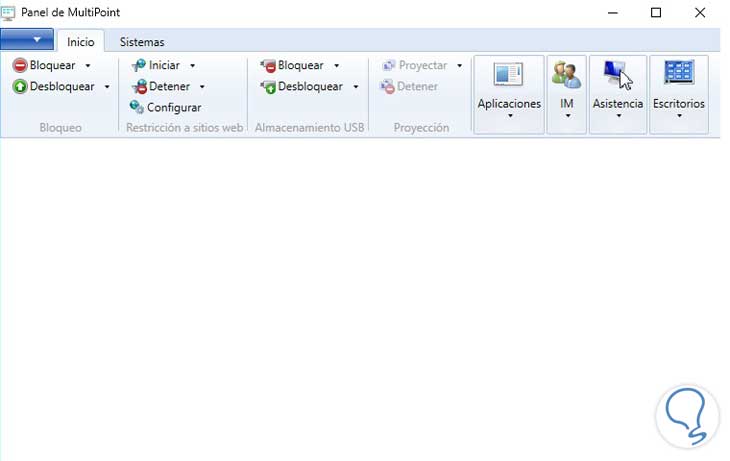Switch to the Sistemas tab
Viewport: 730px width, 461px height.
142,42
